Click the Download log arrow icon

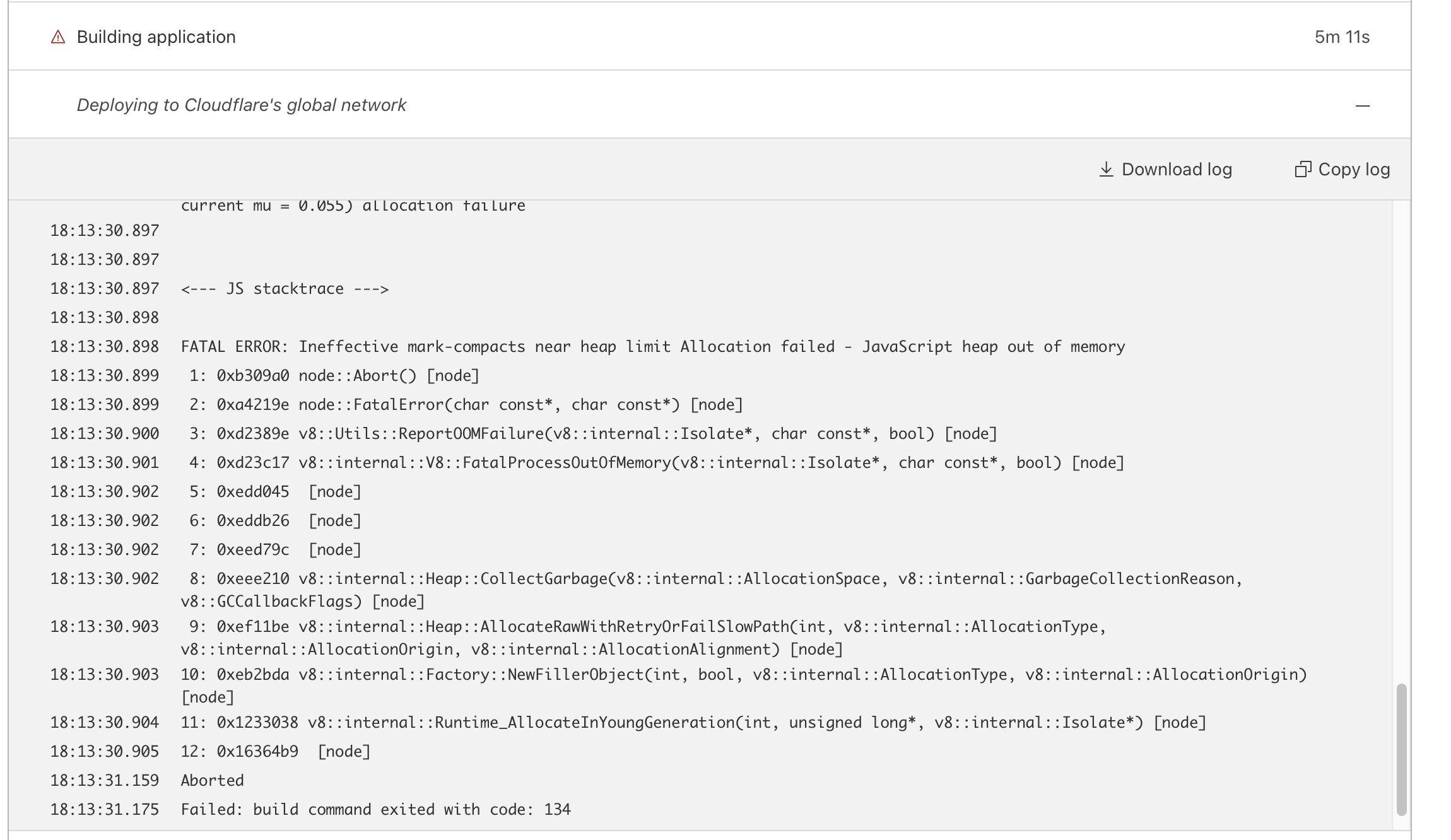point(1106,169)
